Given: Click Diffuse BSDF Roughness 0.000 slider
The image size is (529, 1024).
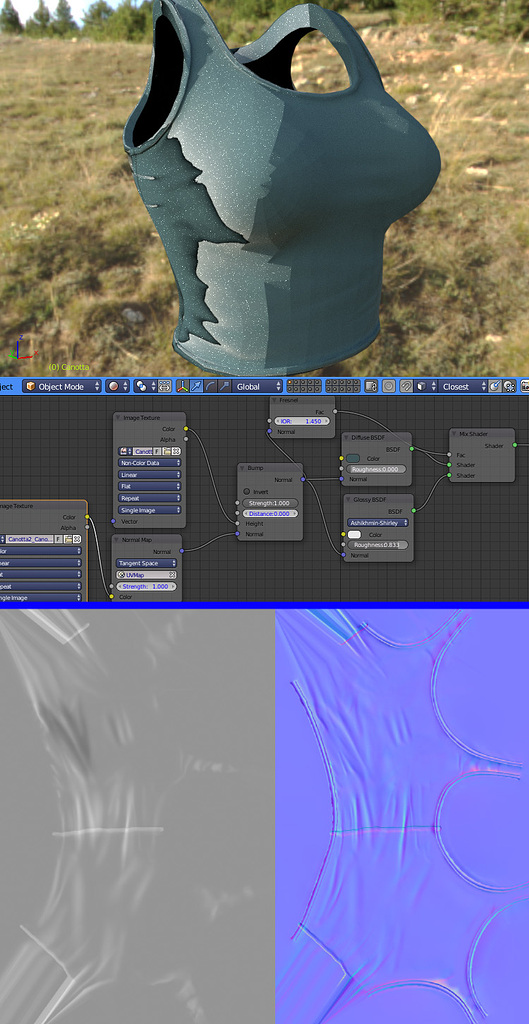Looking at the screenshot, I should click(377, 469).
